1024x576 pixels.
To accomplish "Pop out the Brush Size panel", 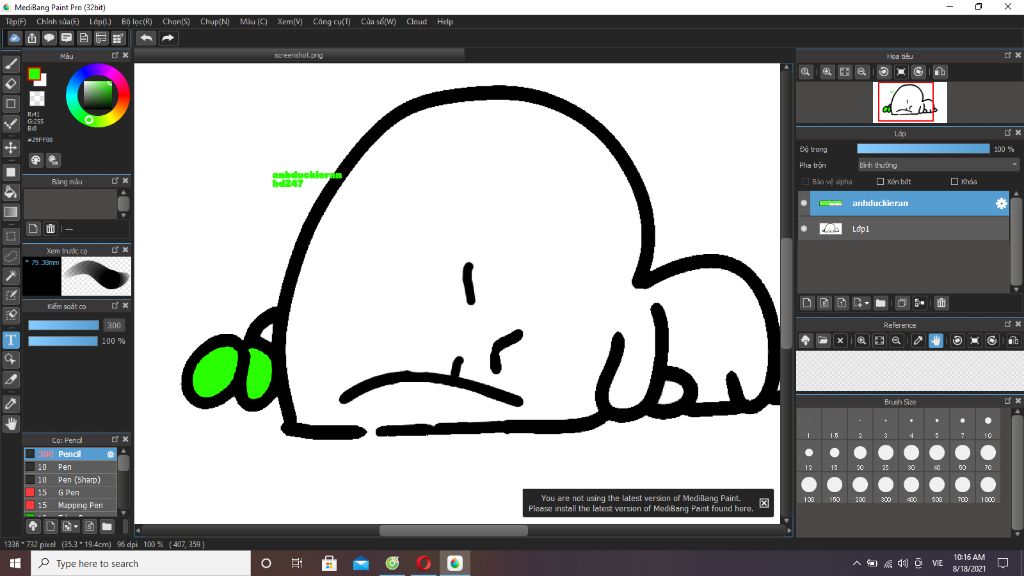I will [x=1008, y=401].
